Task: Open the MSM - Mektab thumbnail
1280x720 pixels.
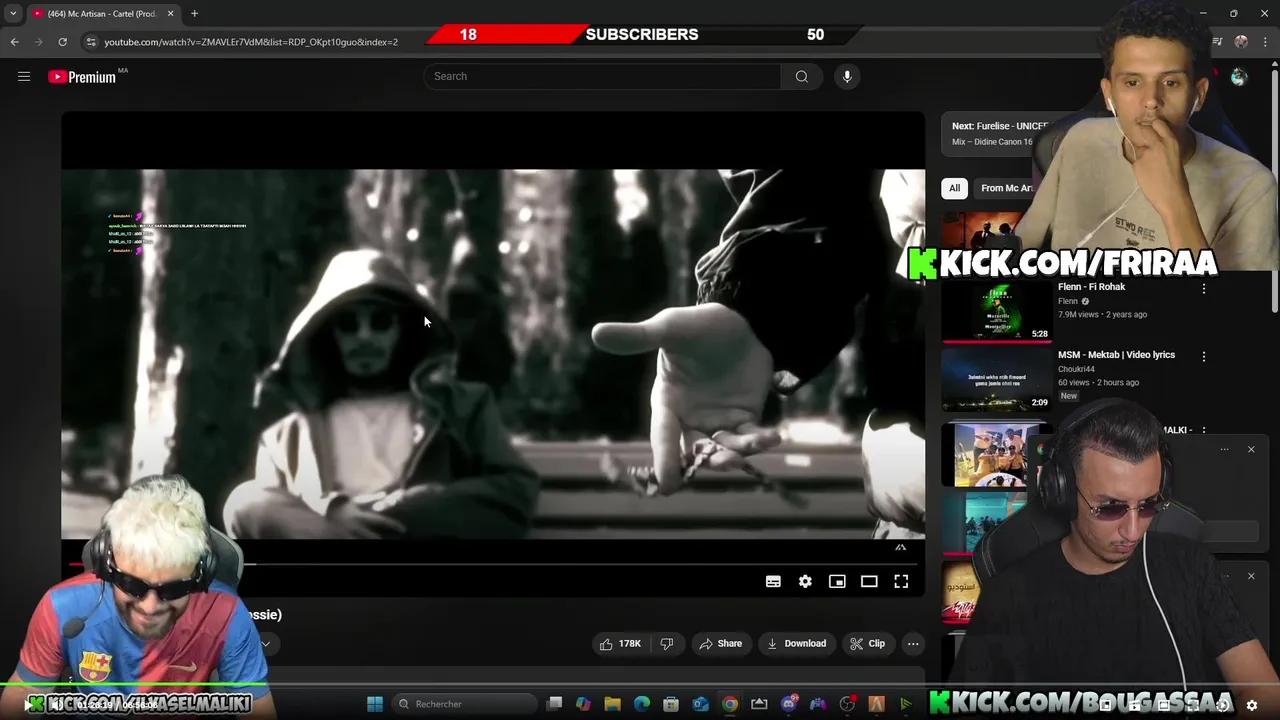Action: (x=996, y=380)
